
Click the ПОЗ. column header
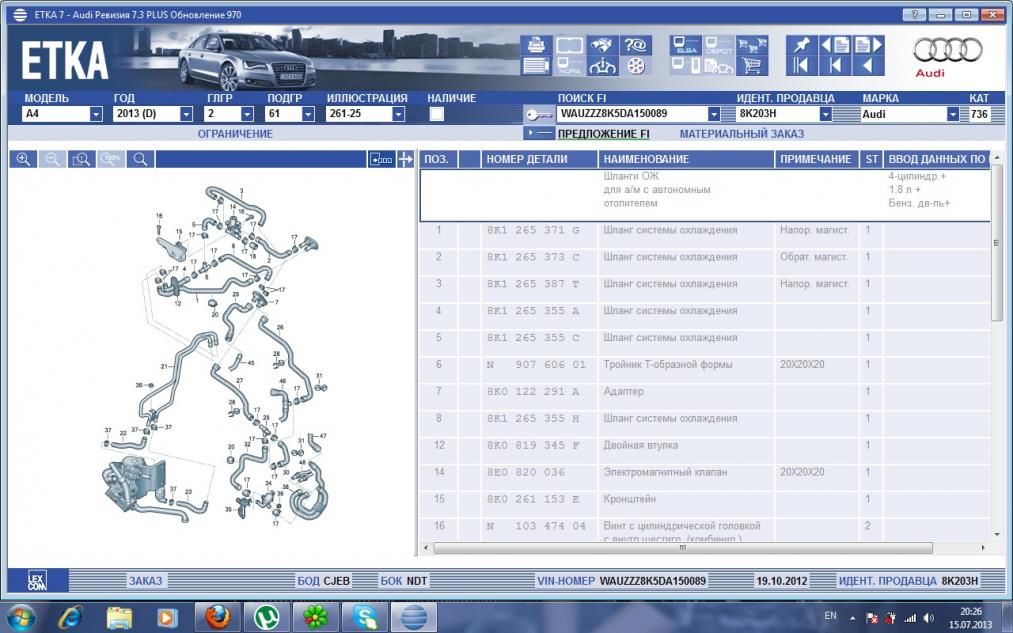coord(439,159)
